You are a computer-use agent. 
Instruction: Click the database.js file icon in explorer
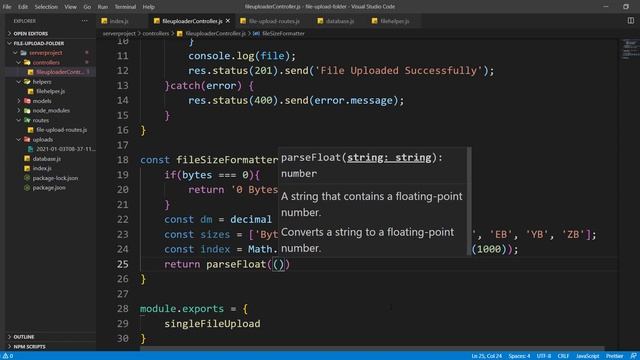pyautogui.click(x=27, y=158)
